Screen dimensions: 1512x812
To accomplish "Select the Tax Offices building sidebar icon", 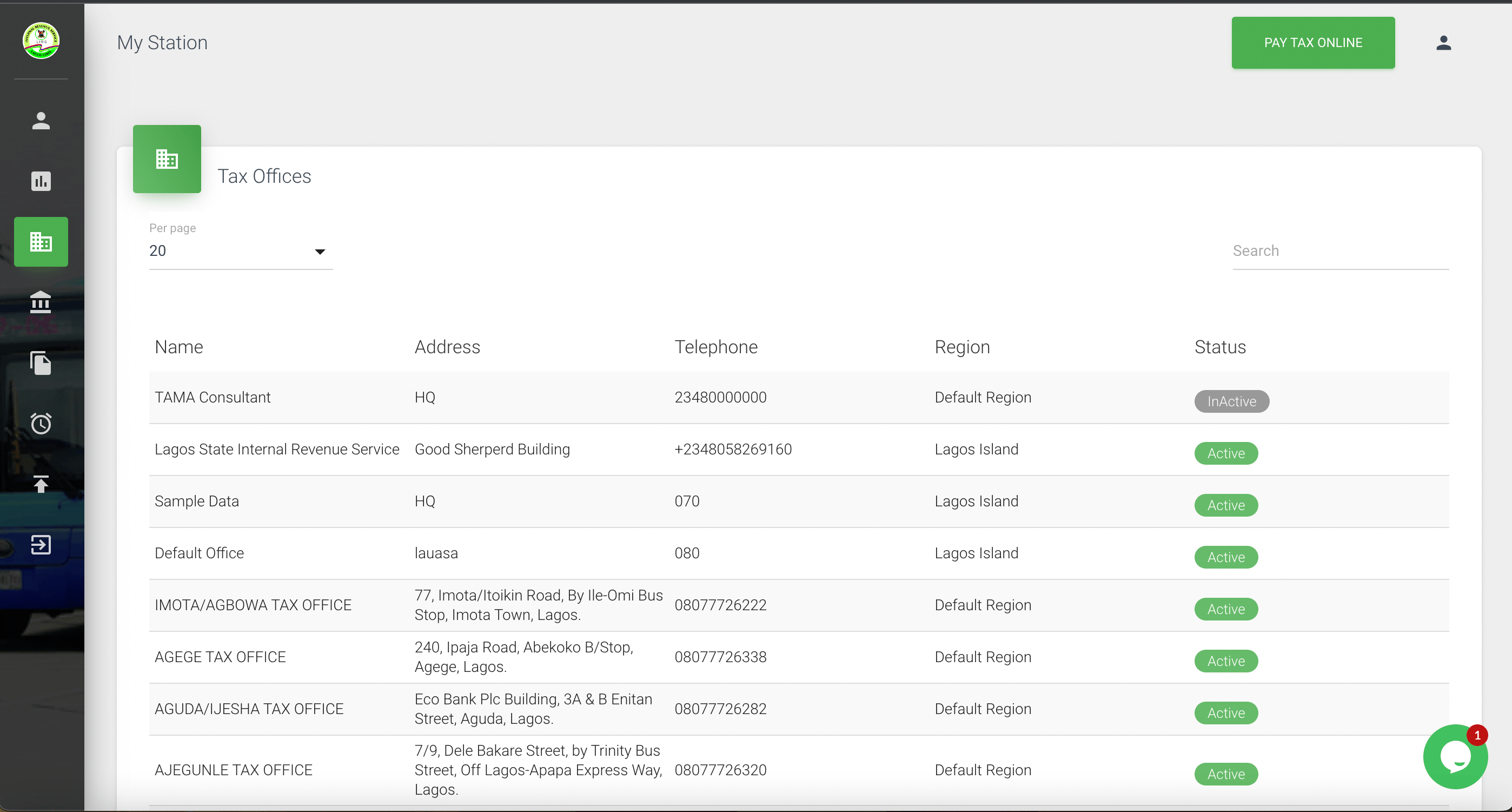I will (x=41, y=242).
